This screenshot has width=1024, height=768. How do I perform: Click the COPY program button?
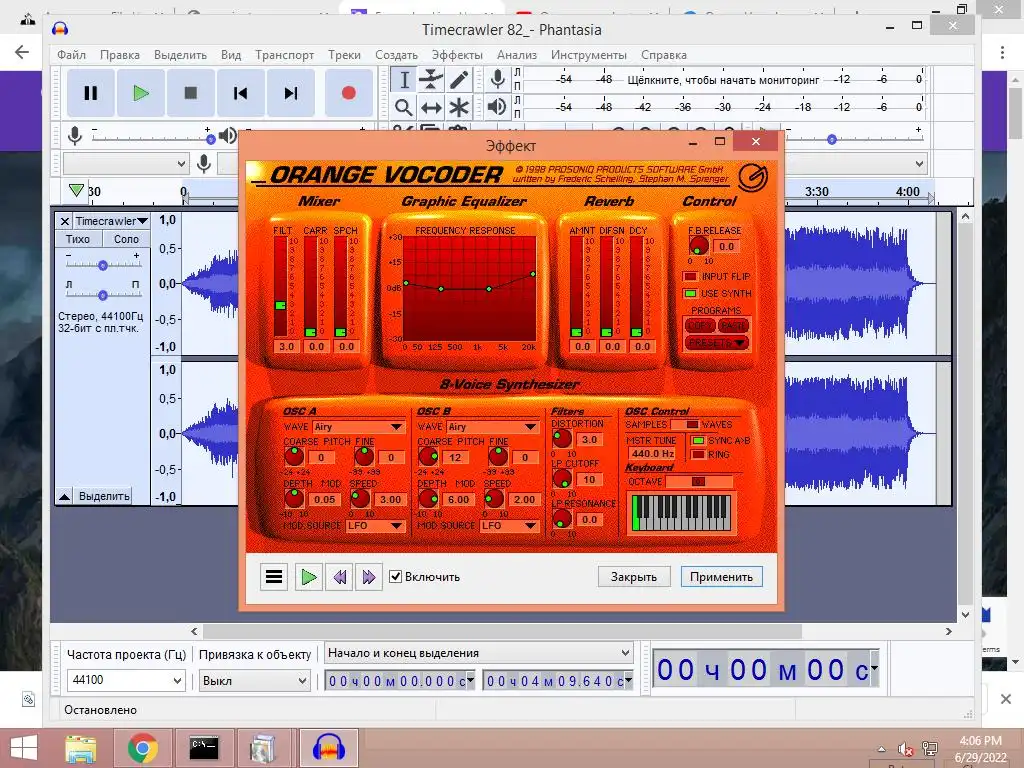click(x=700, y=325)
